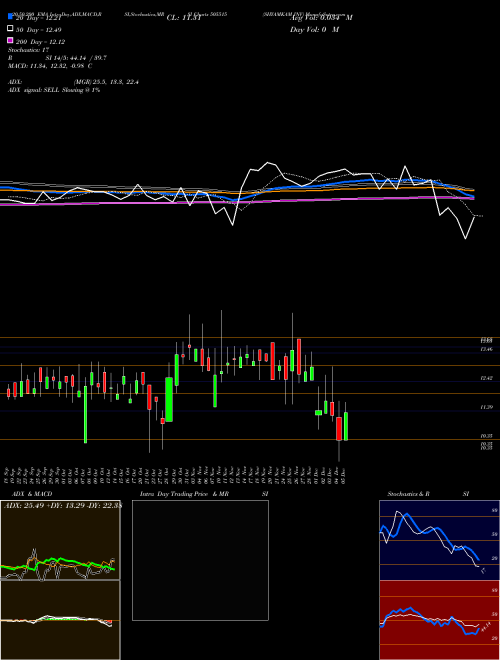Click the 'ADX & MACD' panel heading

pos(32,494)
